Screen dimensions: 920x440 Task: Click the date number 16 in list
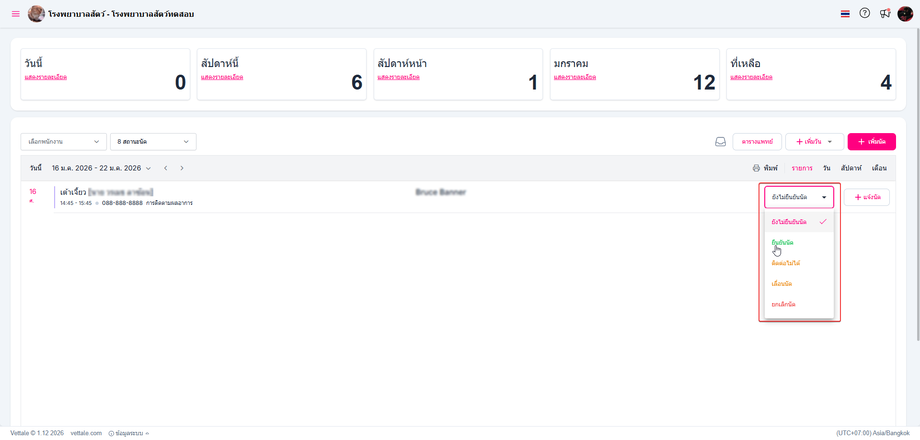coord(33,191)
